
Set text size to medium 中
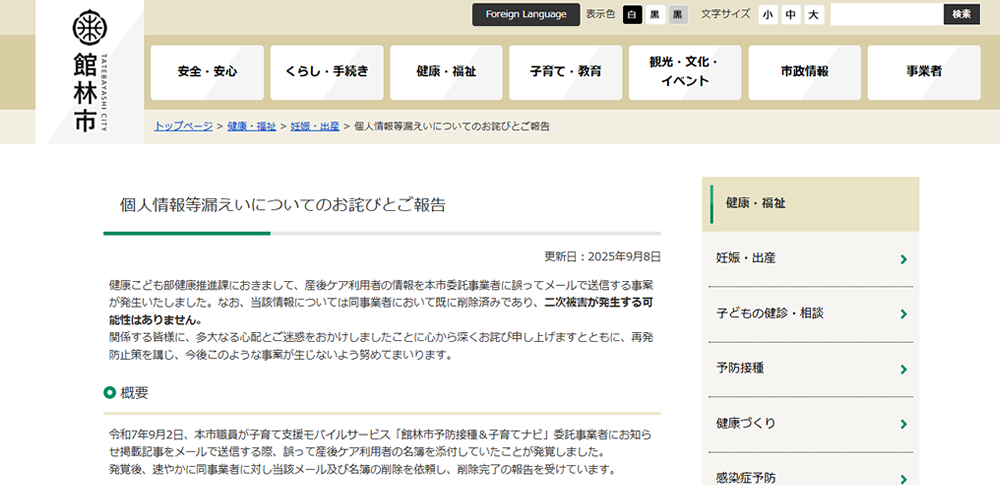point(791,15)
